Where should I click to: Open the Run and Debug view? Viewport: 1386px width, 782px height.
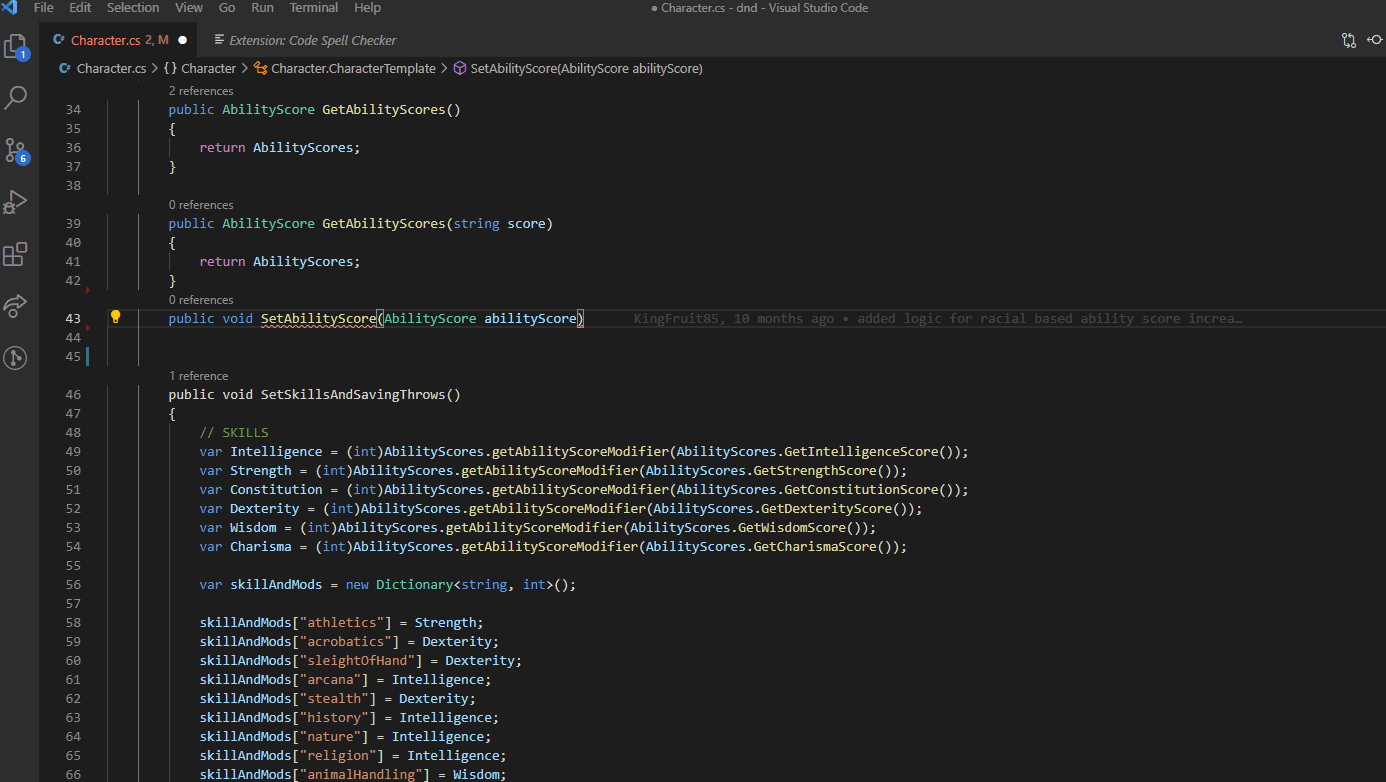(x=15, y=203)
